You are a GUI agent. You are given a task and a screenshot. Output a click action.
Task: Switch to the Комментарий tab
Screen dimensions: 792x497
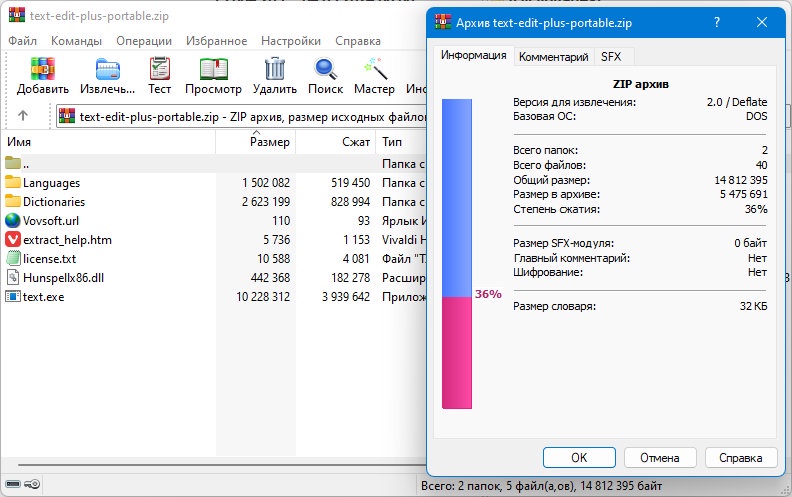pyautogui.click(x=554, y=57)
